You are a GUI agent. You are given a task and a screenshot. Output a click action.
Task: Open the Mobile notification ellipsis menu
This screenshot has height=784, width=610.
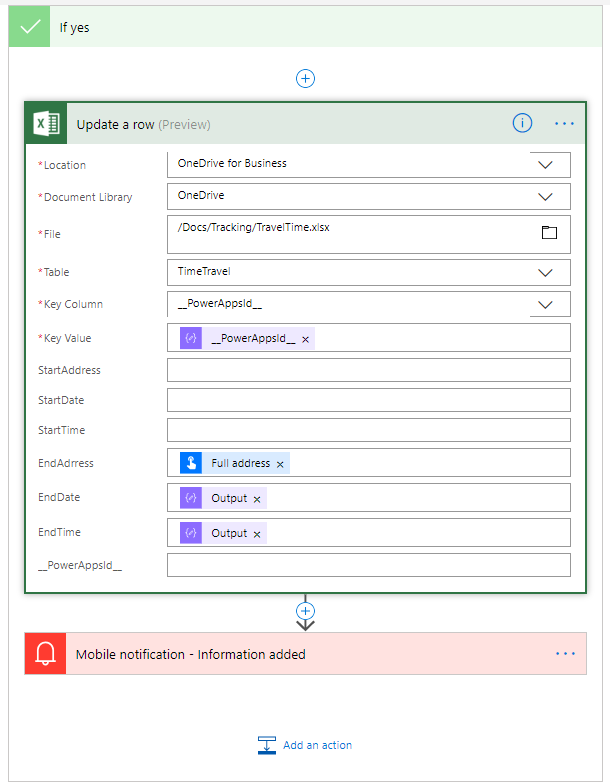coord(565,654)
